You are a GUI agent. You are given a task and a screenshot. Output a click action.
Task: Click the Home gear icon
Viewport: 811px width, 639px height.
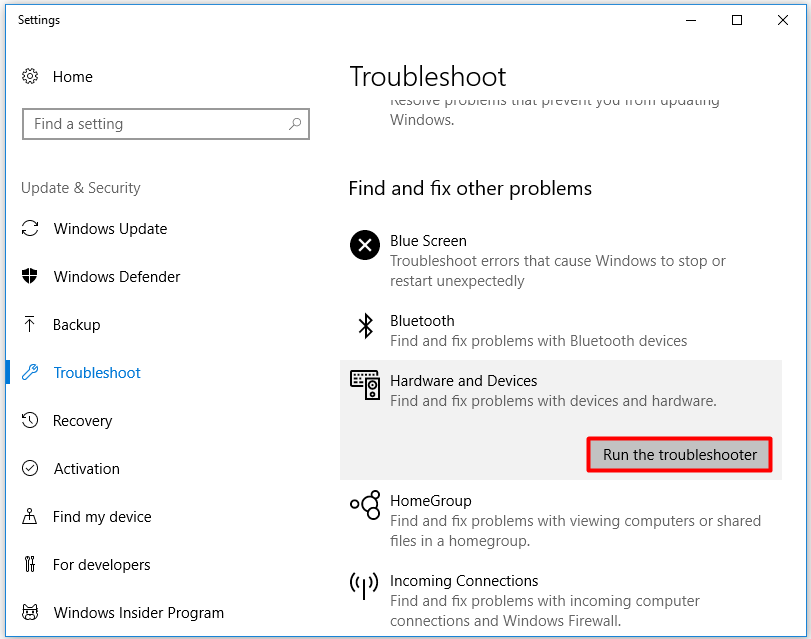[30, 77]
